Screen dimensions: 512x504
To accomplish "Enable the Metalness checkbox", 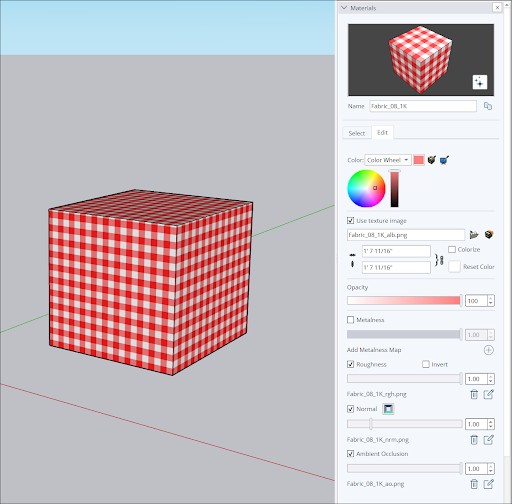I will [x=350, y=320].
